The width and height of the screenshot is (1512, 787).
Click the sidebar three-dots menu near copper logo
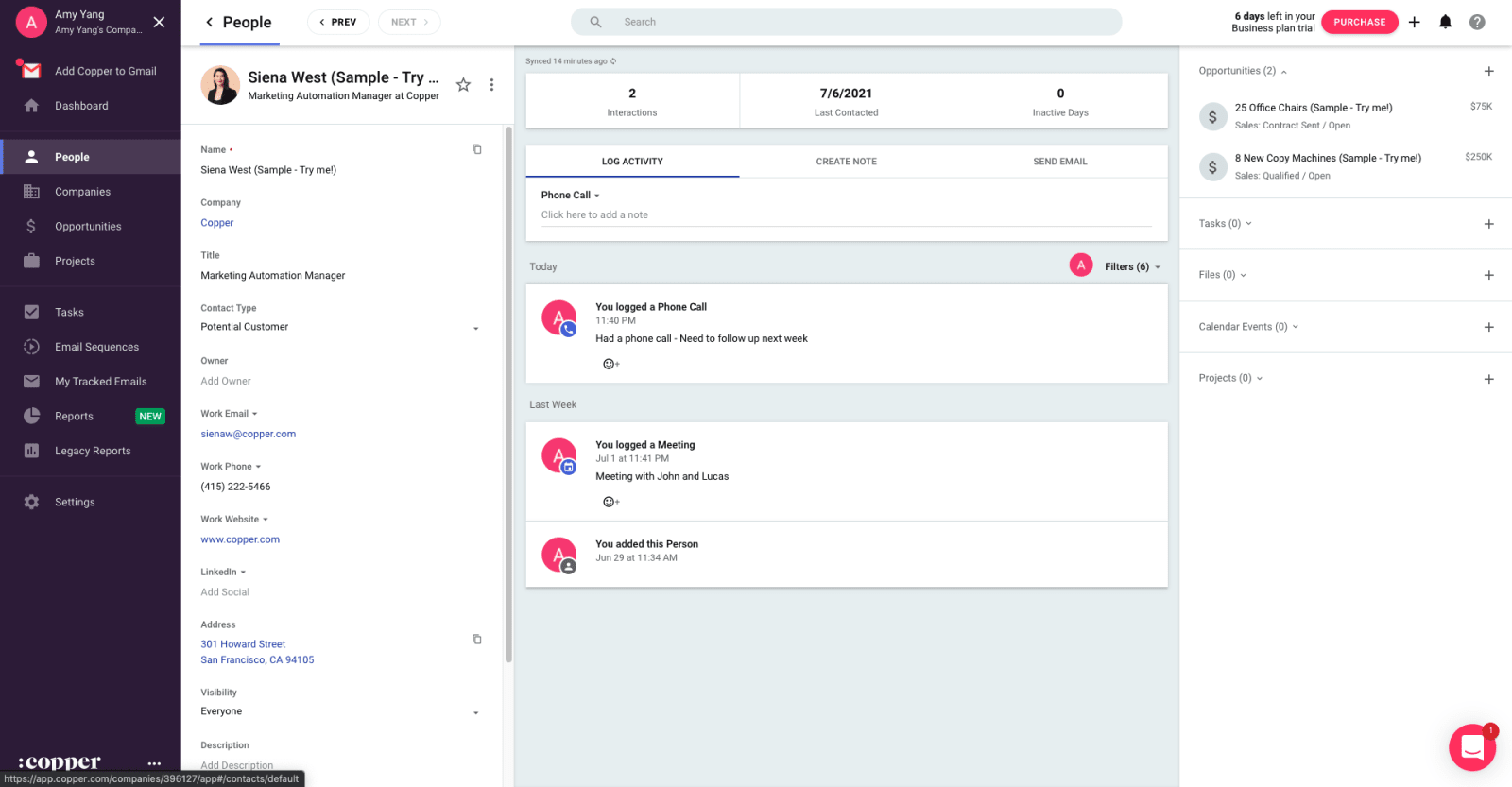click(154, 763)
